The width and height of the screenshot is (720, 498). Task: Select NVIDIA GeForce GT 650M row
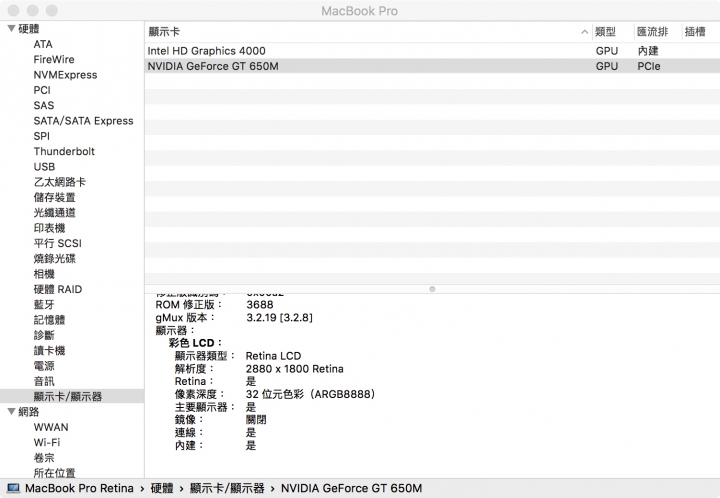point(432,66)
